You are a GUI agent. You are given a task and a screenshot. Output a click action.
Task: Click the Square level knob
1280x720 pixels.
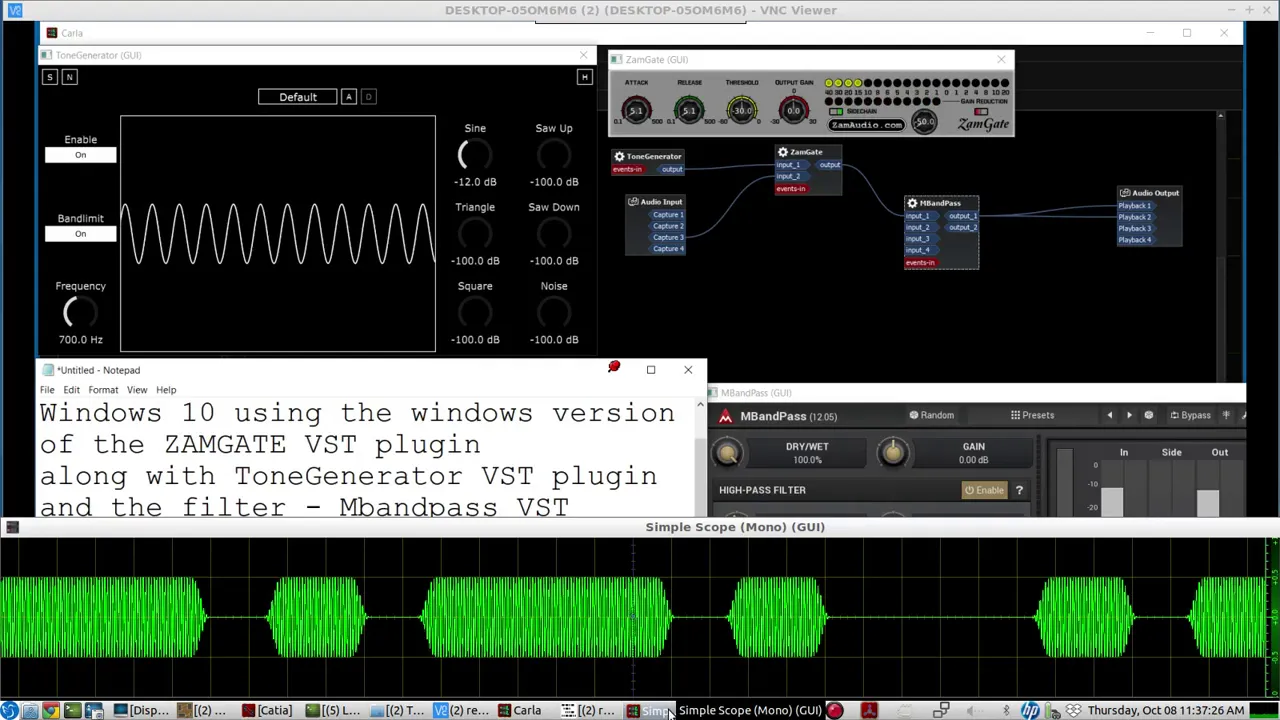pos(475,313)
